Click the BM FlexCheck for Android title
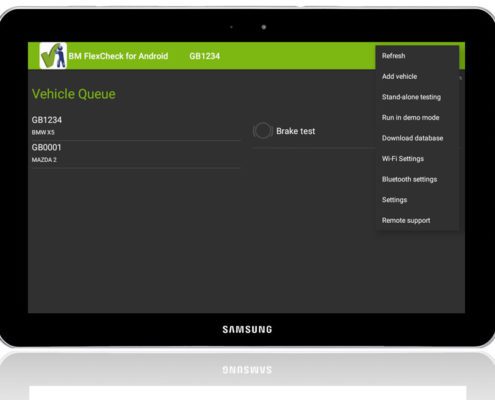This screenshot has height=400, width=495. pyautogui.click(x=118, y=56)
